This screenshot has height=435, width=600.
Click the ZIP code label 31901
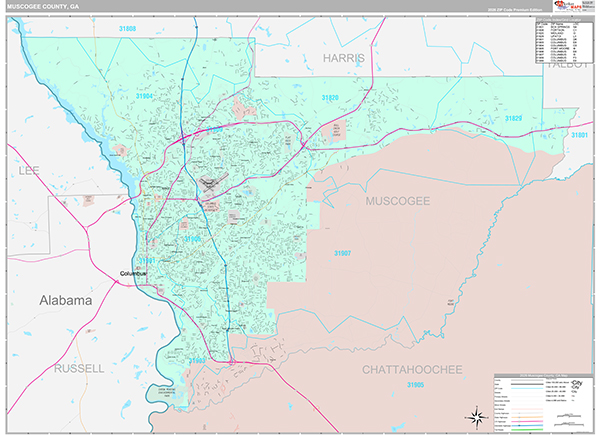pos(147,261)
